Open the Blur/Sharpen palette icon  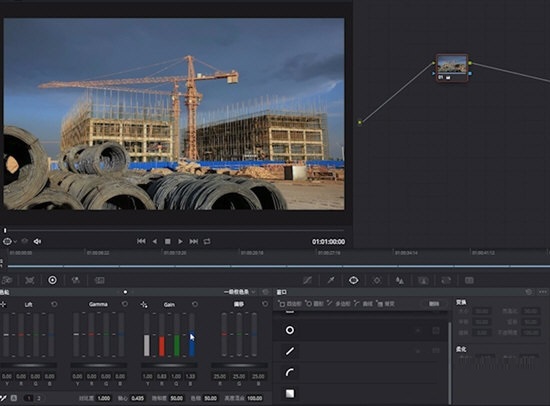[400, 280]
